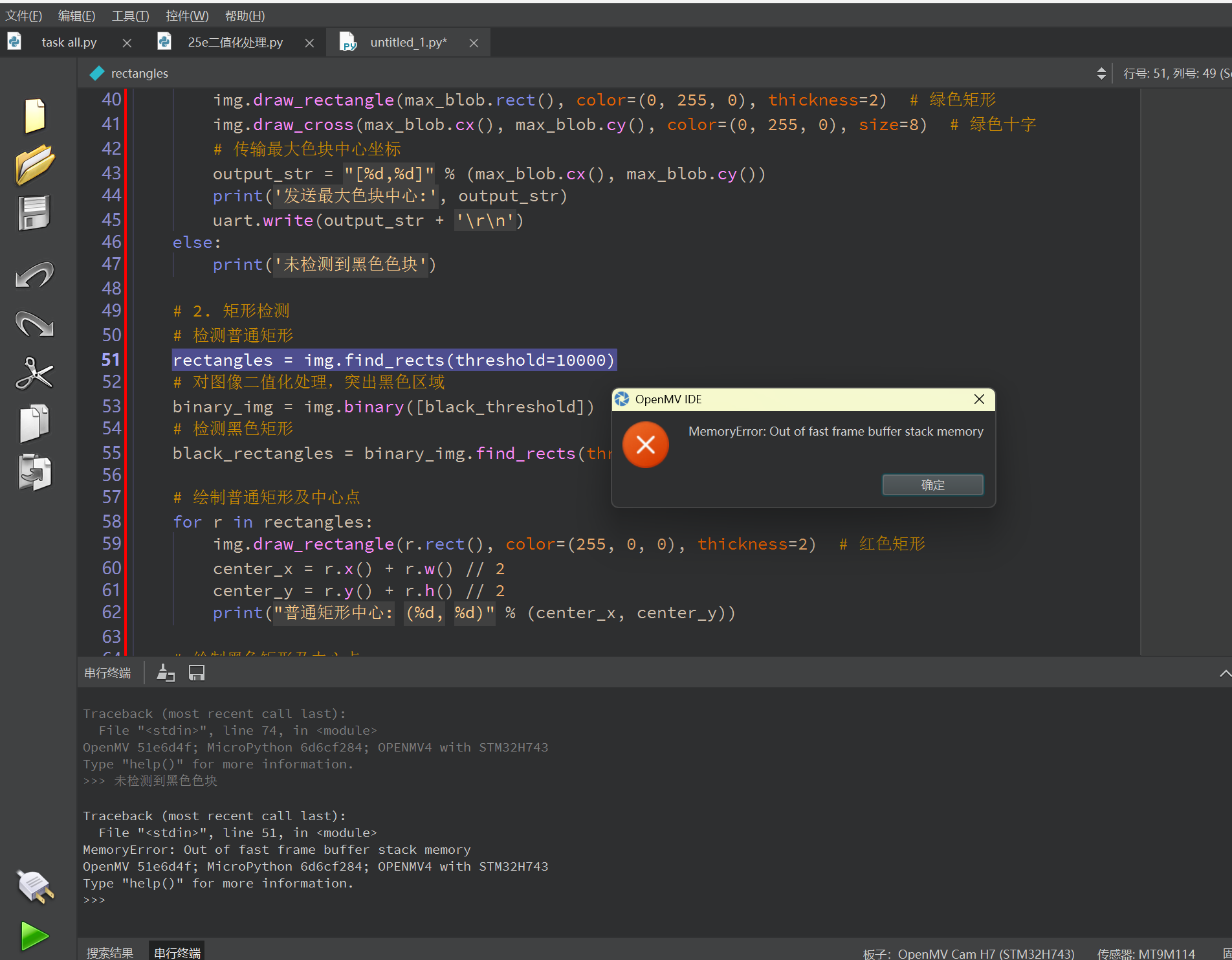Click the 'for r in rectangles:' line
Screen dimensions: 1232x960
272,522
